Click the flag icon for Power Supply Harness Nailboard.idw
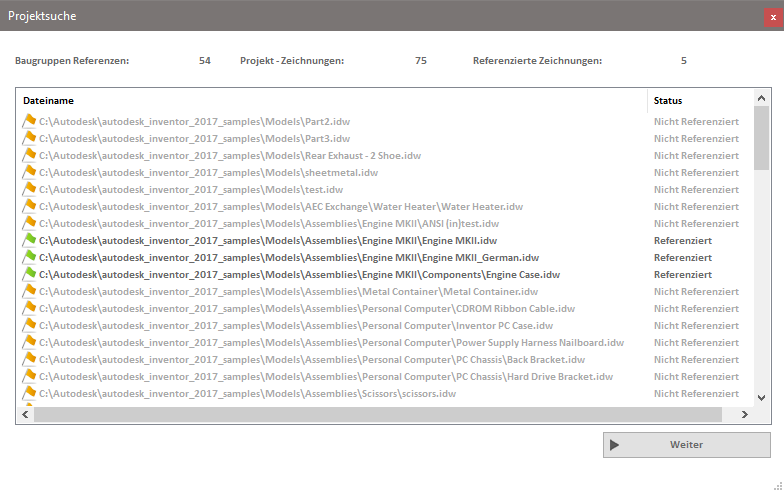784x492 pixels. pos(30,342)
